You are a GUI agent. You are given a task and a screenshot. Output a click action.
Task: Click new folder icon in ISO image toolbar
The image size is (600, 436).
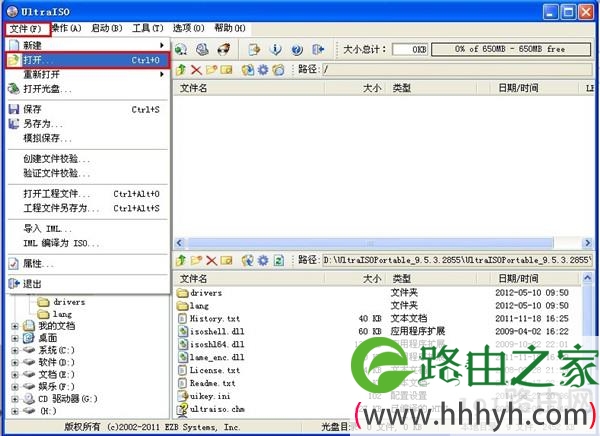point(211,70)
